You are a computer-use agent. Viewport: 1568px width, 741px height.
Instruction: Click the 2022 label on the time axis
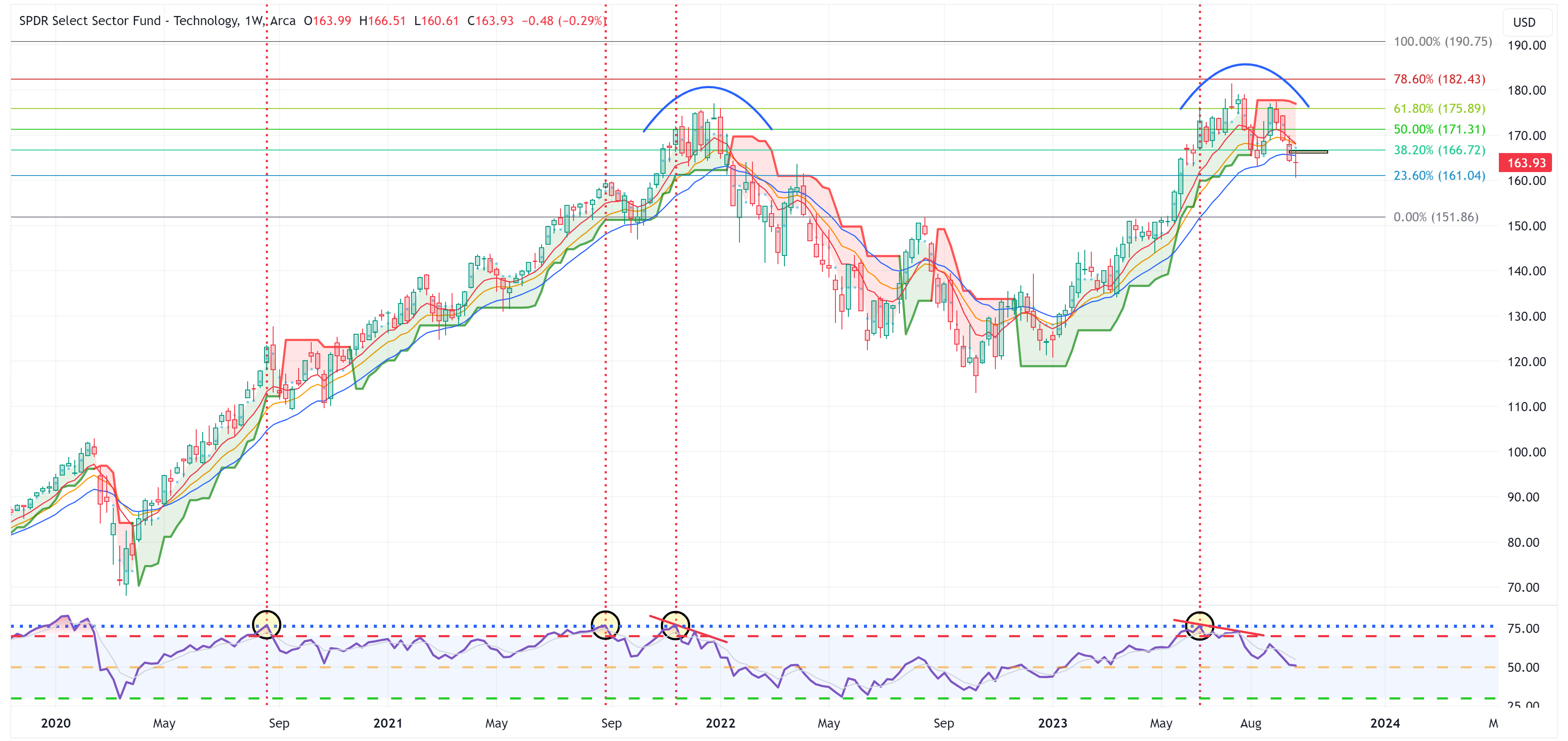[x=720, y=723]
